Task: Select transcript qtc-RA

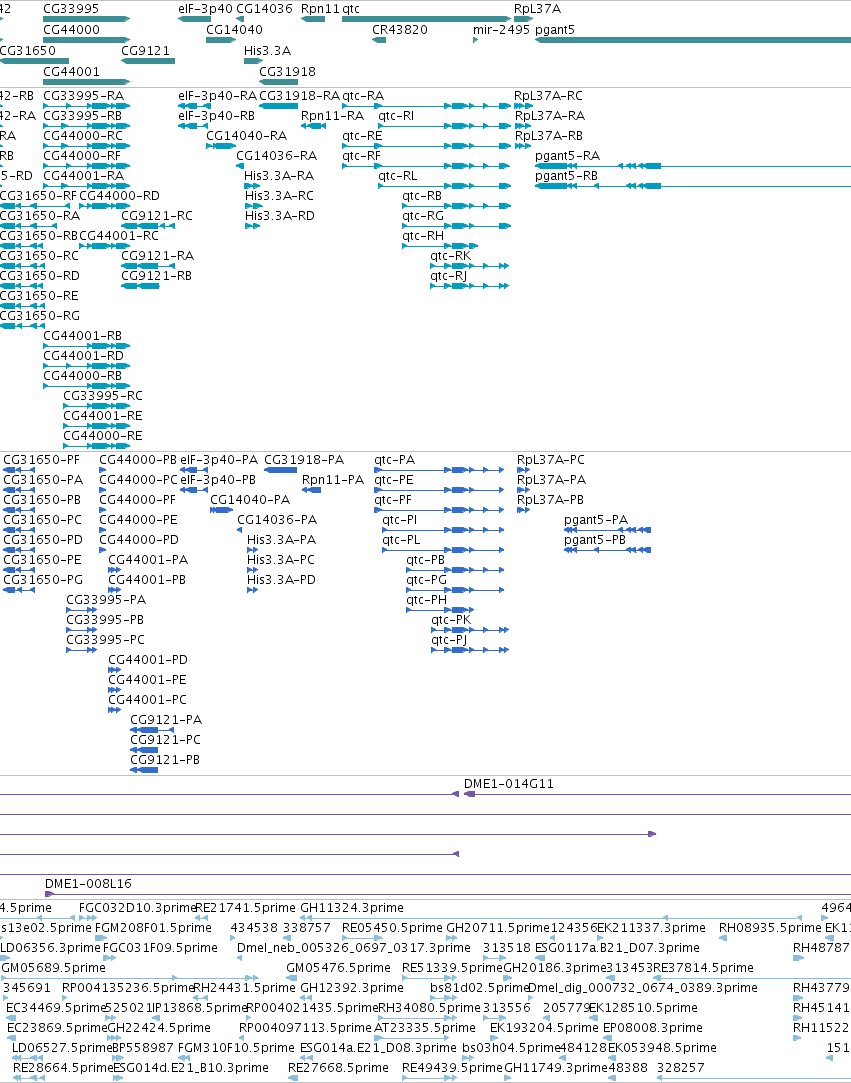Action: coord(363,95)
